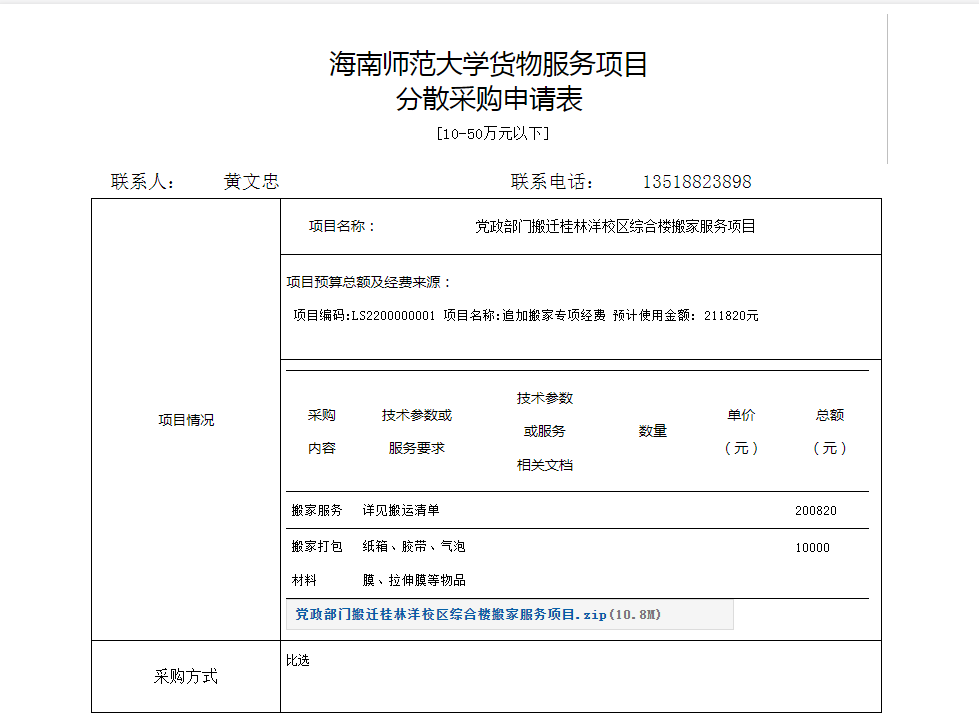Click the 详见搬运清单 requirement text
Image resolution: width=979 pixels, height=713 pixels.
400,511
